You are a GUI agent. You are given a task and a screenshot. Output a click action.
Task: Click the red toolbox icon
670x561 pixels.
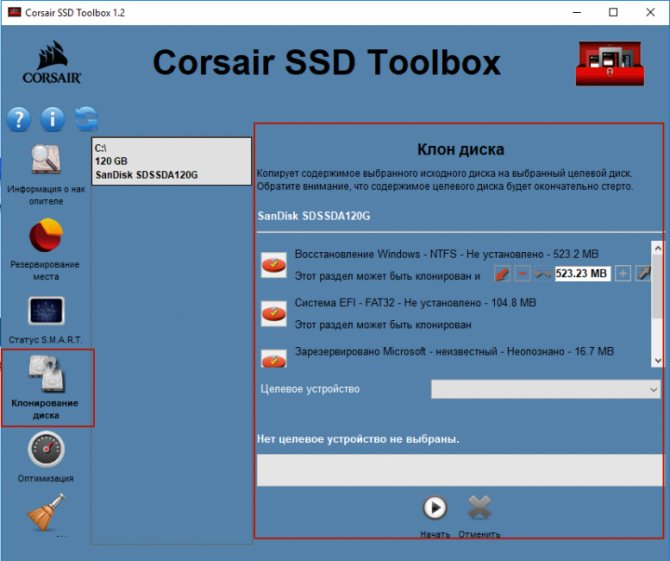pos(610,64)
